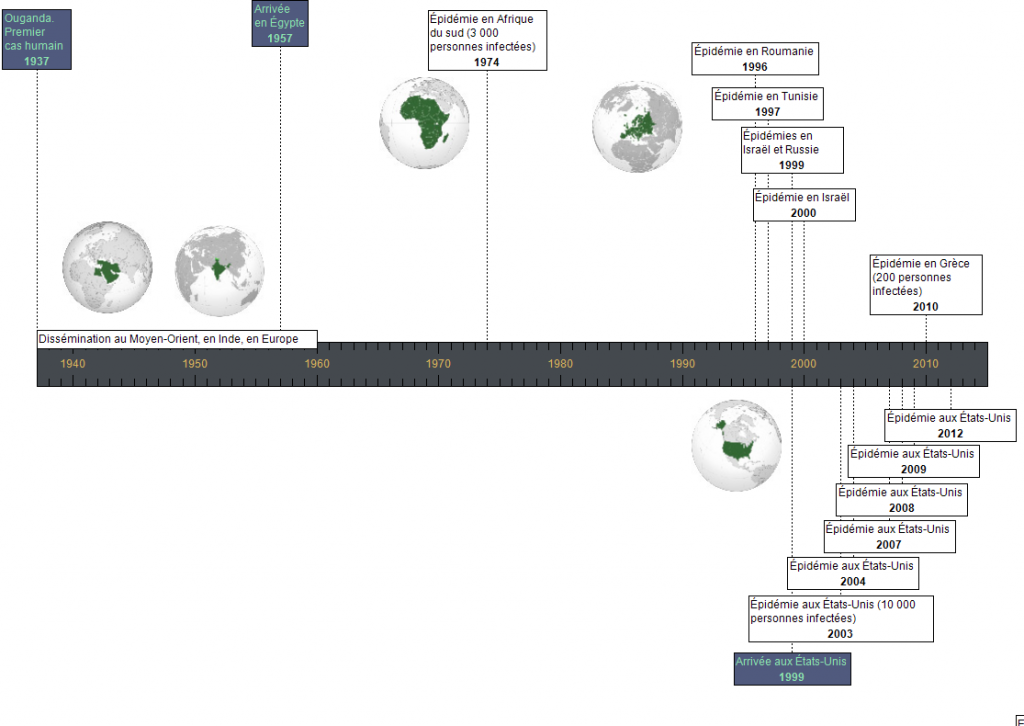Click the Arrivée aux États-Unis 1999 event
Image resolution: width=1024 pixels, height=726 pixels.
(x=792, y=669)
